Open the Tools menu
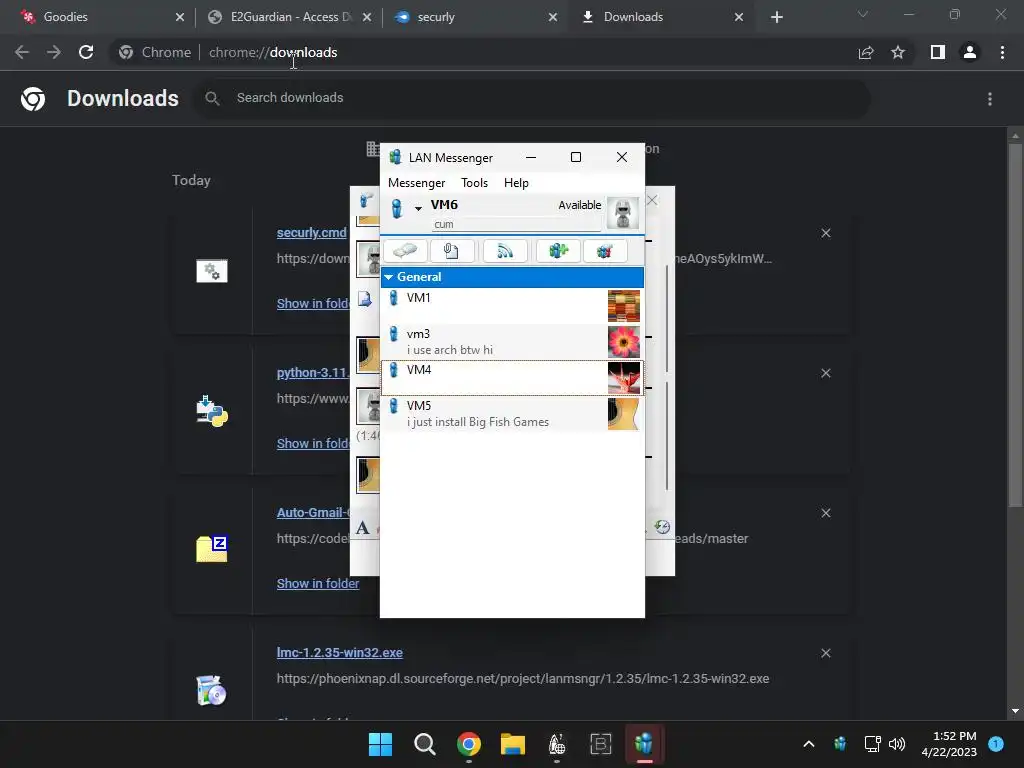The width and height of the screenshot is (1024, 768). [x=474, y=183]
